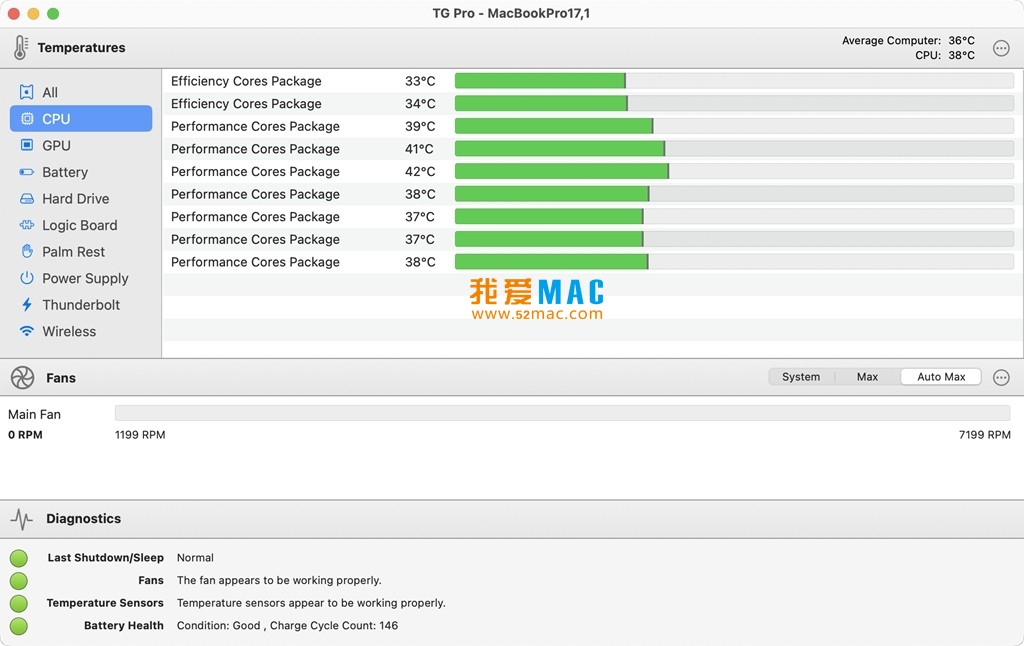The width and height of the screenshot is (1024, 646).
Task: Click the Battery Health charge cycle text
Action: pyautogui.click(x=287, y=626)
